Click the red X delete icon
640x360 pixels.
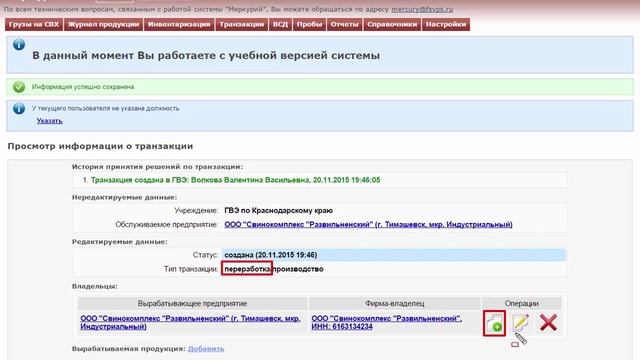(548, 322)
